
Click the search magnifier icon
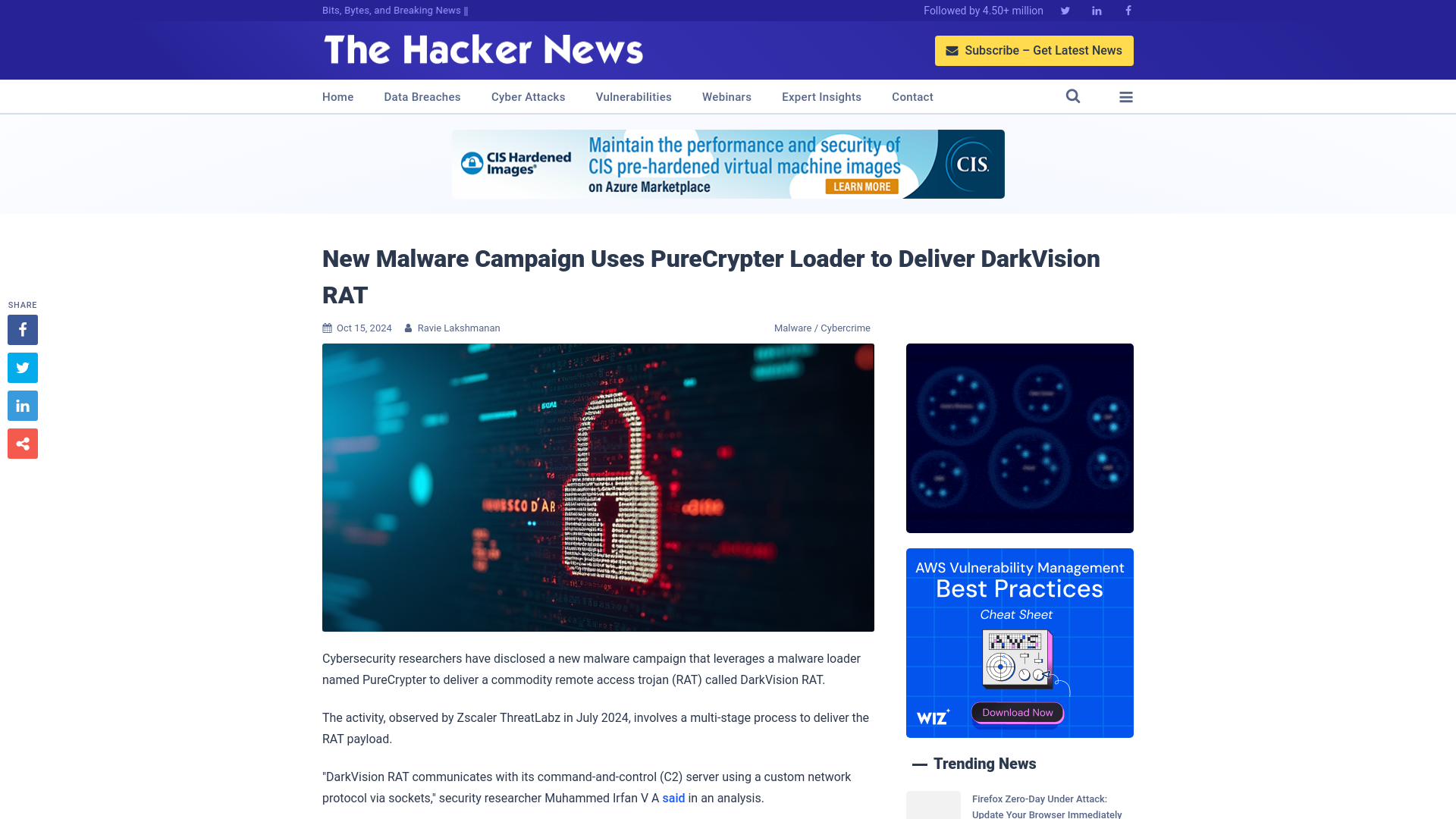pyautogui.click(x=1073, y=96)
